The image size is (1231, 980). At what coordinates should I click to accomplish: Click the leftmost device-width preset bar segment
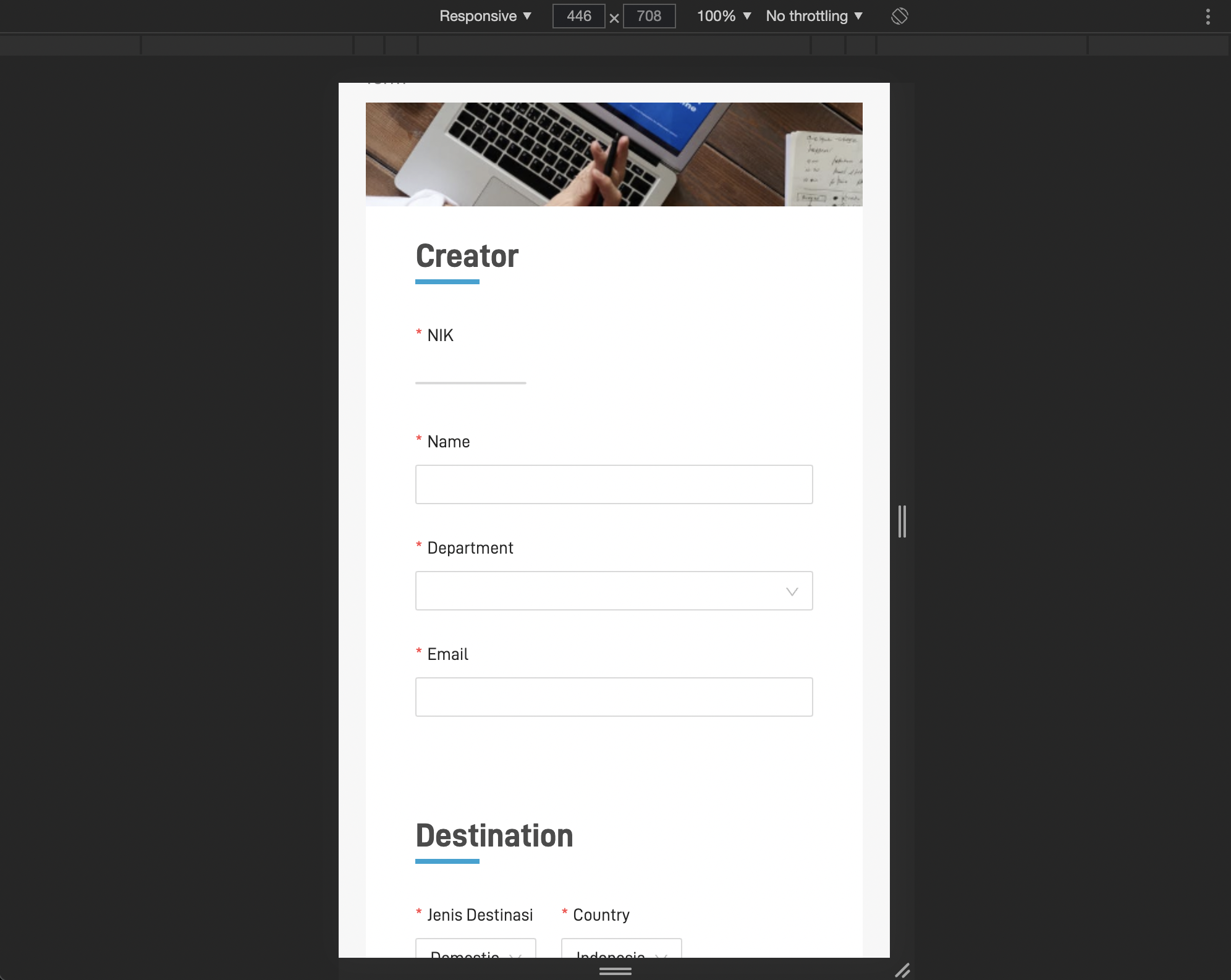coord(70,45)
